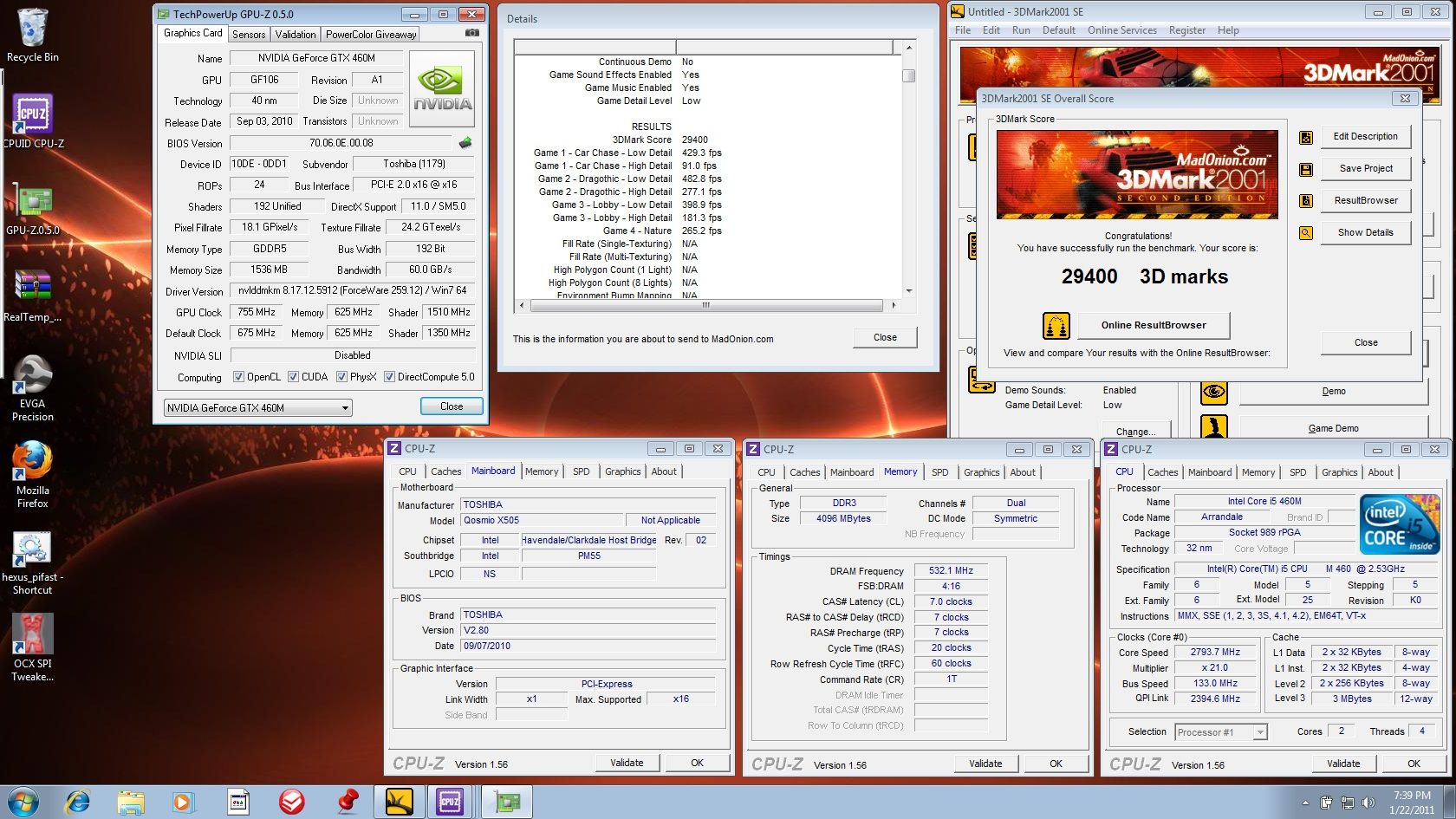Switch to the Sensors tab in GPU-Z
This screenshot has width=1456, height=819.
point(249,35)
